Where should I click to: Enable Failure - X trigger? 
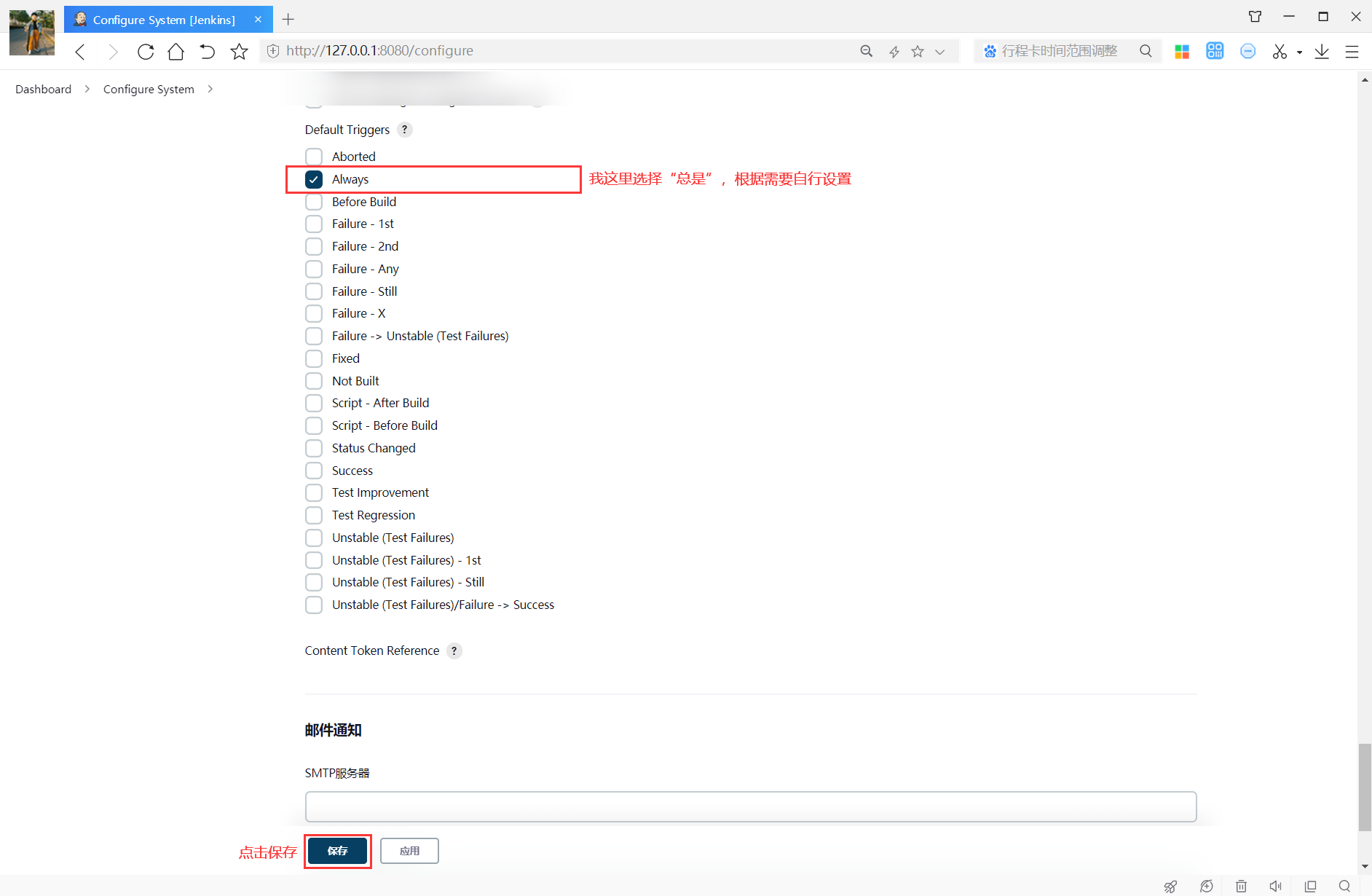(x=314, y=313)
